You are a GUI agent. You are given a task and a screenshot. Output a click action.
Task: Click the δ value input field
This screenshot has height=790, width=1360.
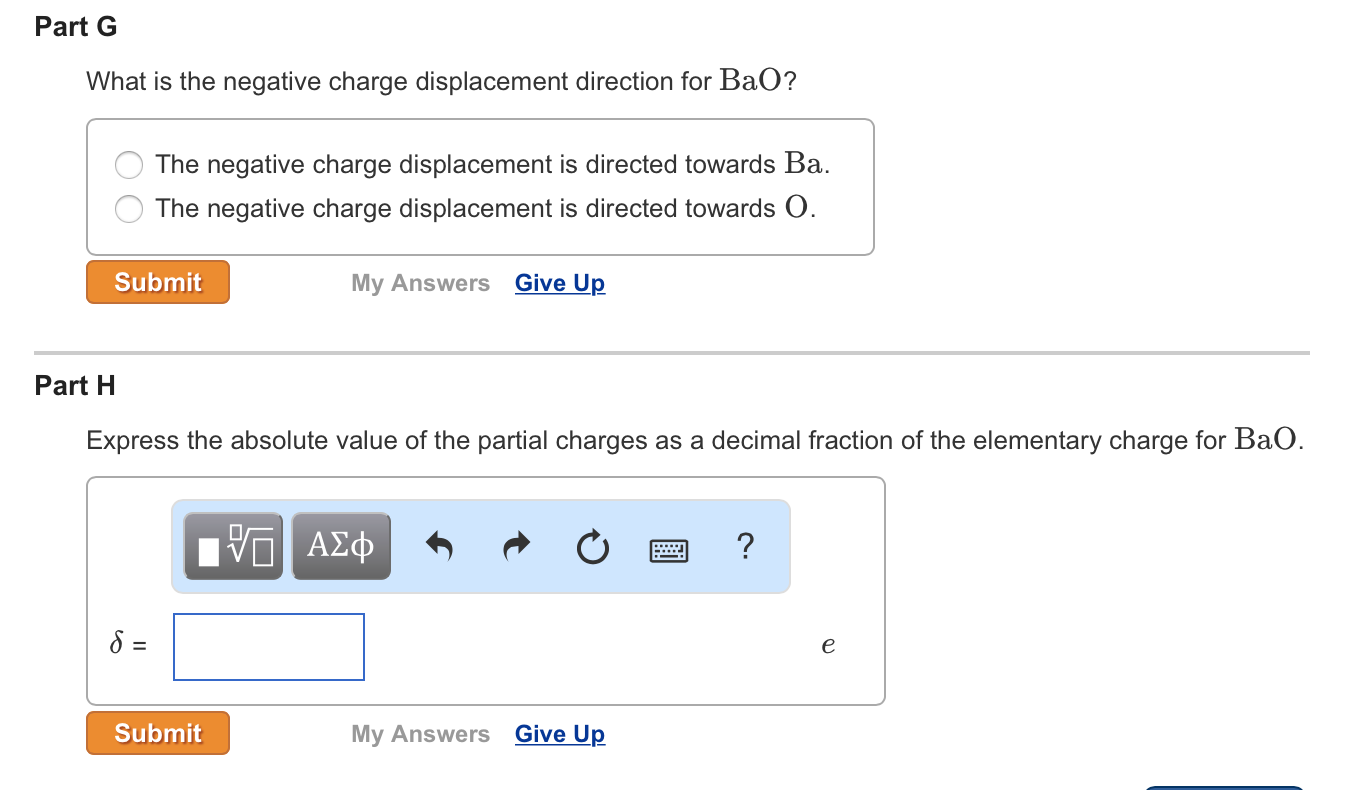tap(268, 646)
